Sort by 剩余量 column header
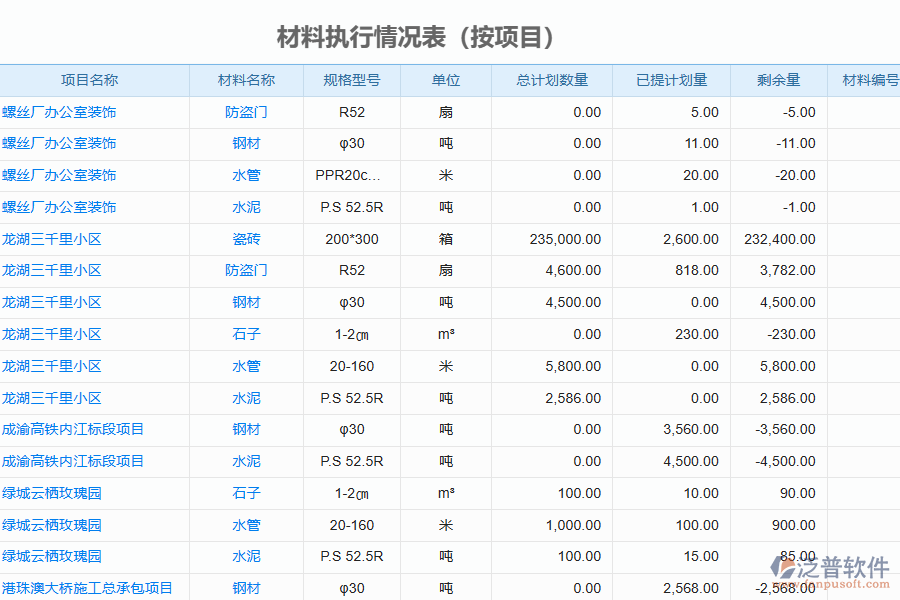This screenshot has width=900, height=600. click(x=779, y=80)
